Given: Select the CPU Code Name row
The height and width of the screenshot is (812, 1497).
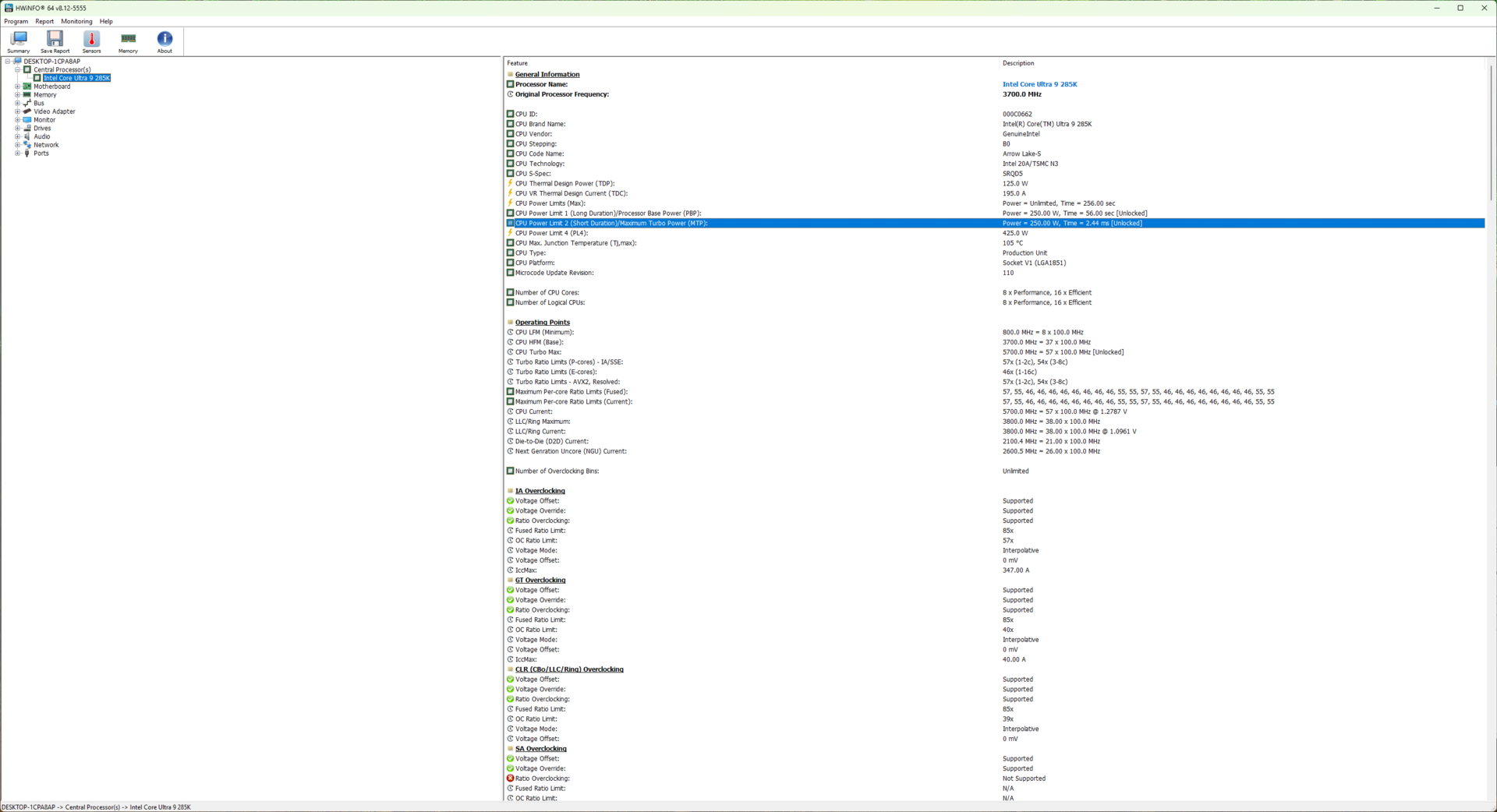Looking at the screenshot, I should click(995, 154).
